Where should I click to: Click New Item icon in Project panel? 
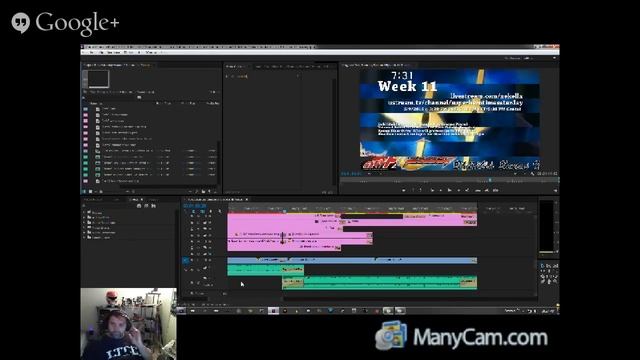[x=210, y=191]
